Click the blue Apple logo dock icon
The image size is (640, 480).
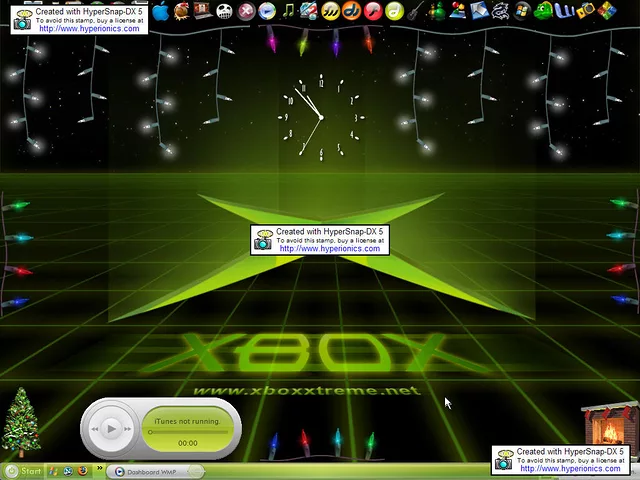tap(161, 11)
